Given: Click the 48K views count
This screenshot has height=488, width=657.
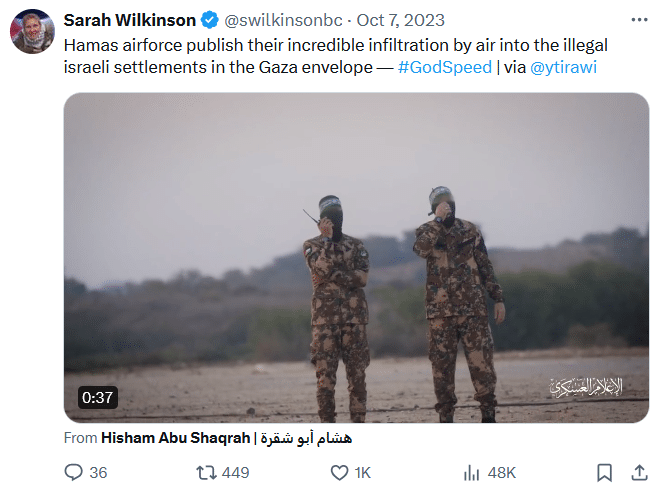Looking at the screenshot, I should click(x=502, y=473).
